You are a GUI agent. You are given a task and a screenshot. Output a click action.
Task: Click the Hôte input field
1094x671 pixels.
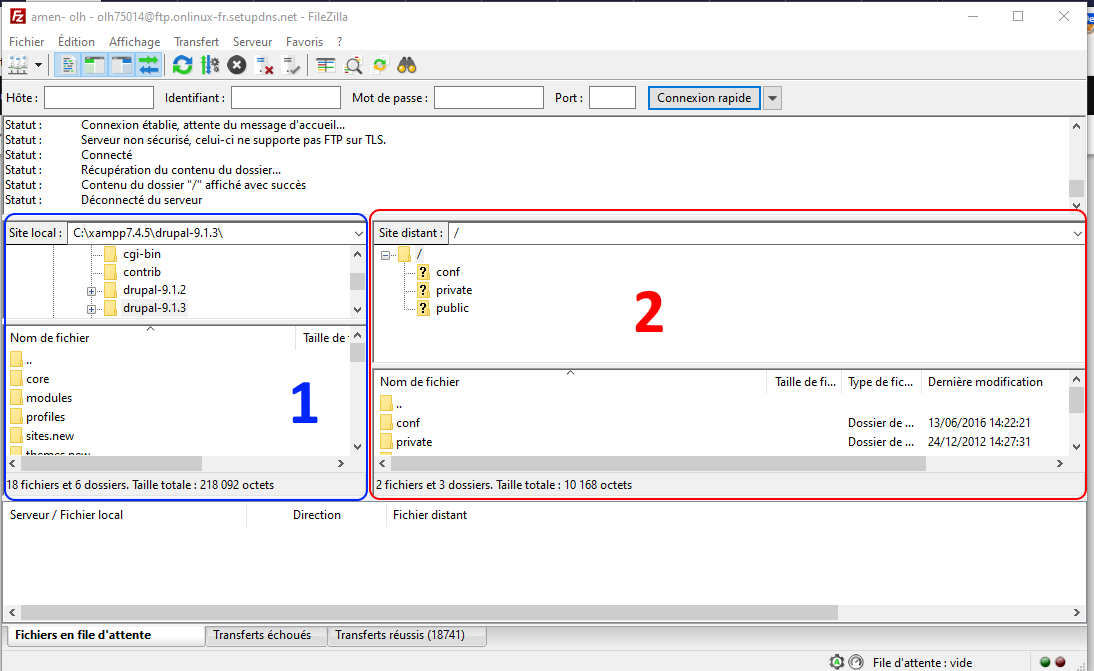click(x=98, y=98)
